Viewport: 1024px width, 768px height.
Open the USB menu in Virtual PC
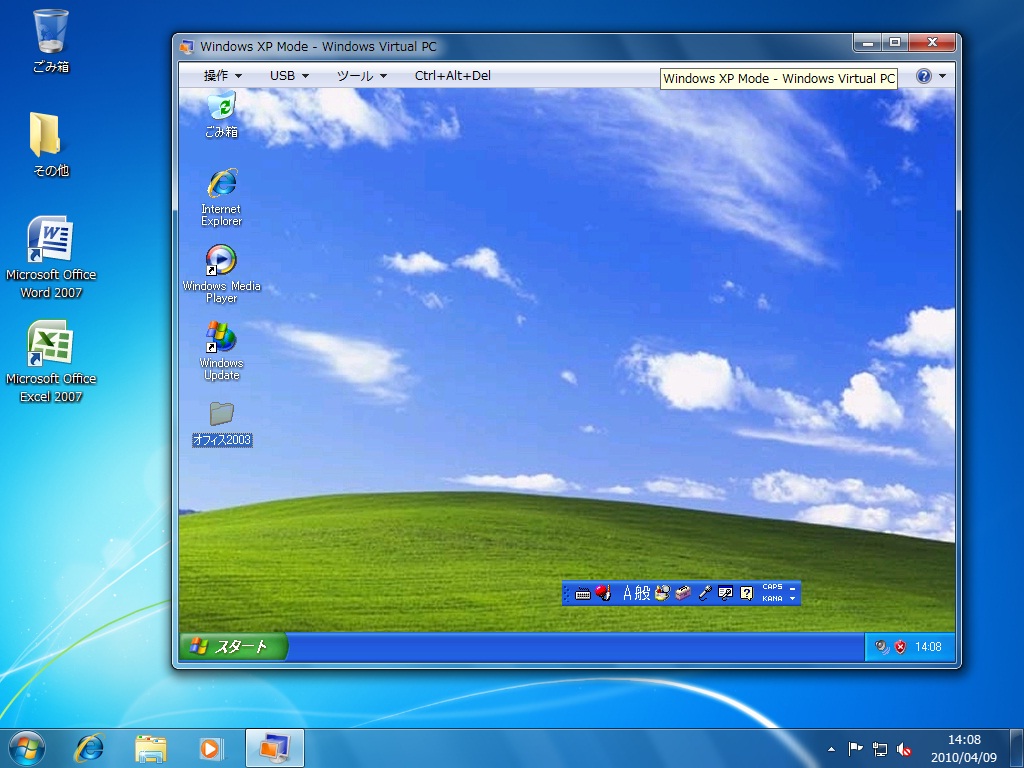coord(289,76)
